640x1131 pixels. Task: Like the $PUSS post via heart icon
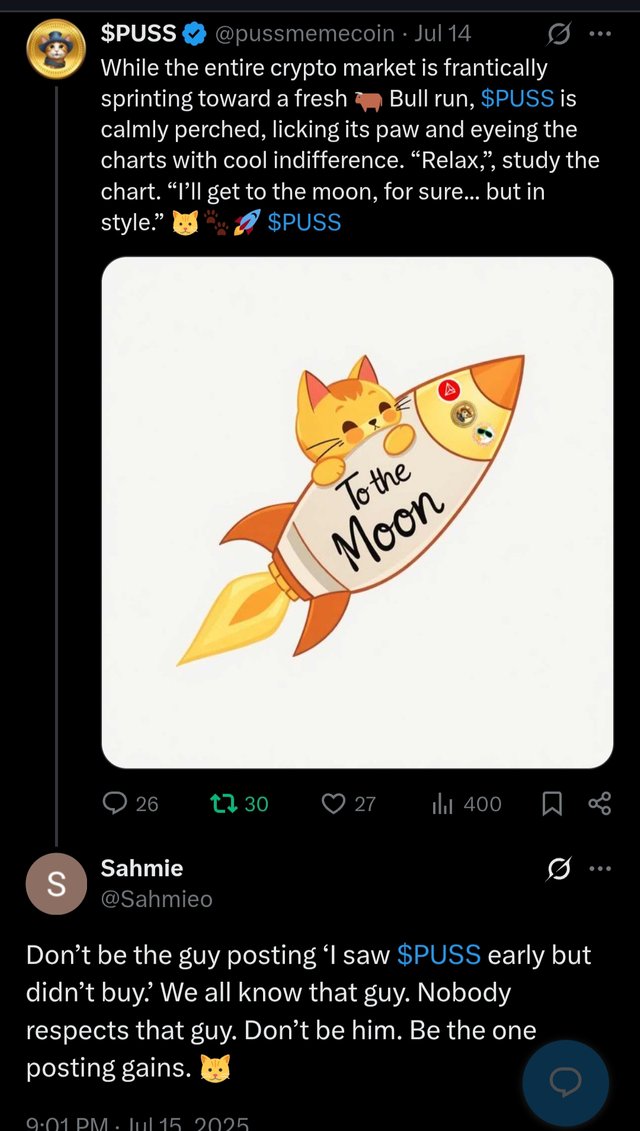tap(333, 804)
